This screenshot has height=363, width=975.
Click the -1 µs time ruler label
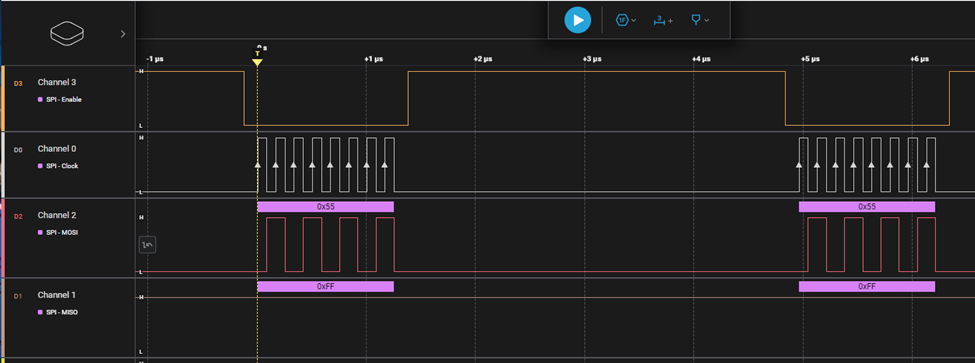point(154,59)
